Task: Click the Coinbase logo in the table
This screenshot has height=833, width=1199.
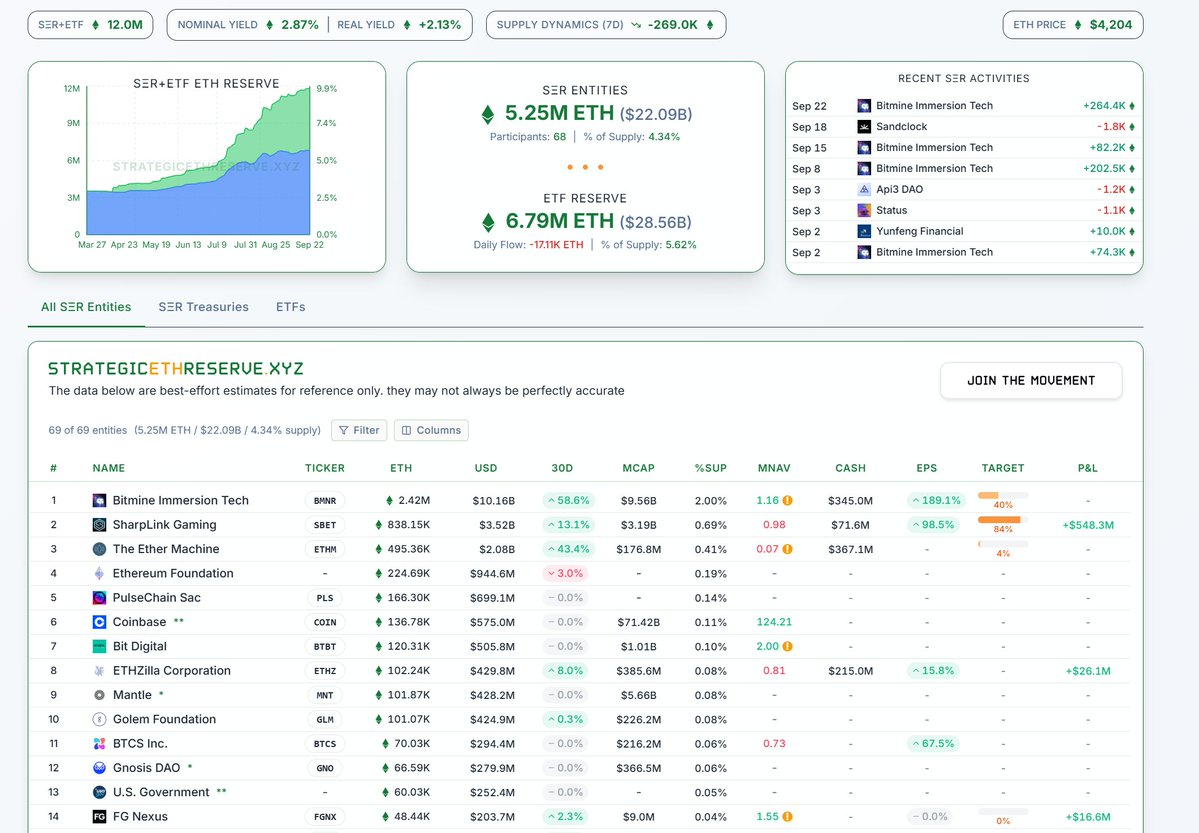Action: coord(99,623)
